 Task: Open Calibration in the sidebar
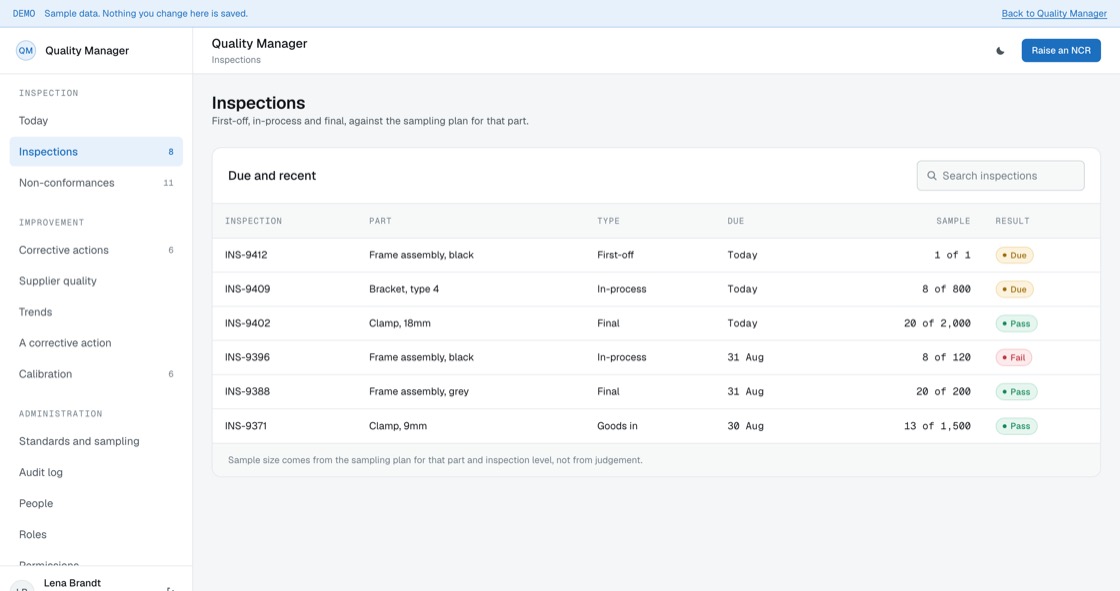(x=96, y=374)
